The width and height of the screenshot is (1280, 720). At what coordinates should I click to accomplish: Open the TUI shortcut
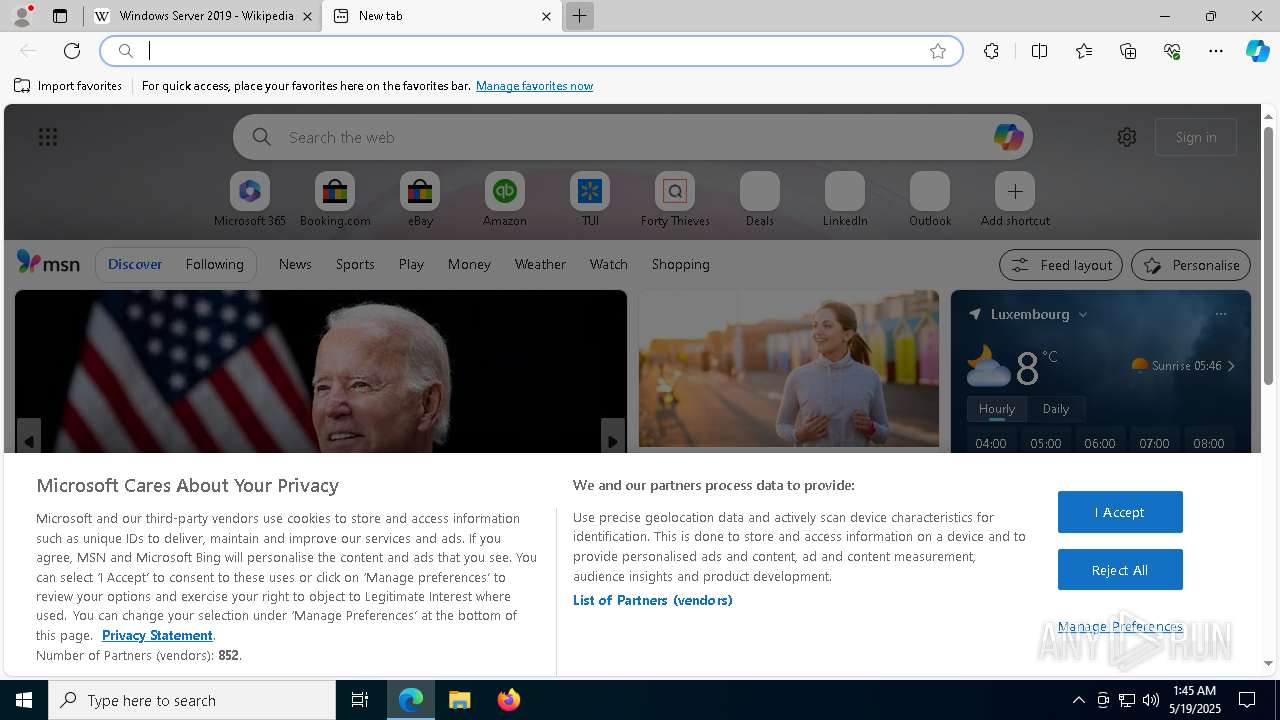coord(590,200)
